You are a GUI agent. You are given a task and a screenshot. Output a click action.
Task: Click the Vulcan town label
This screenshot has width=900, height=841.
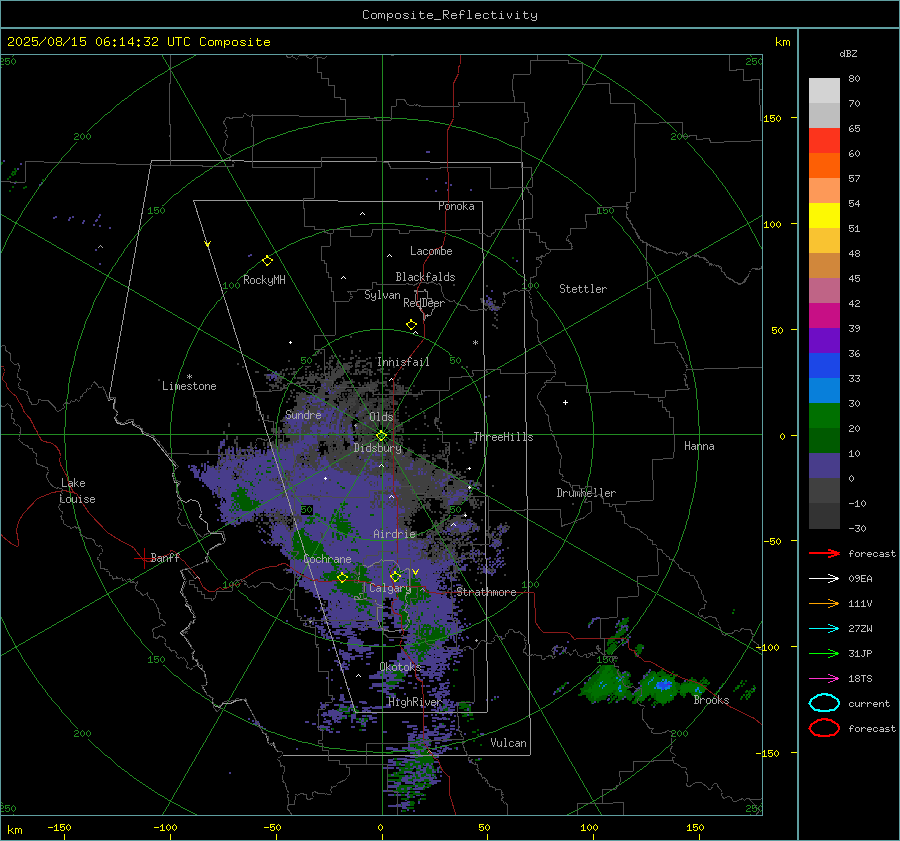509,743
